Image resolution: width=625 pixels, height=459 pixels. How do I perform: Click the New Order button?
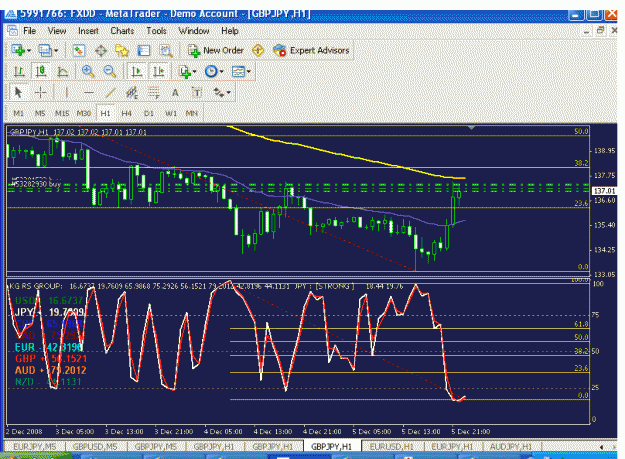pos(216,51)
